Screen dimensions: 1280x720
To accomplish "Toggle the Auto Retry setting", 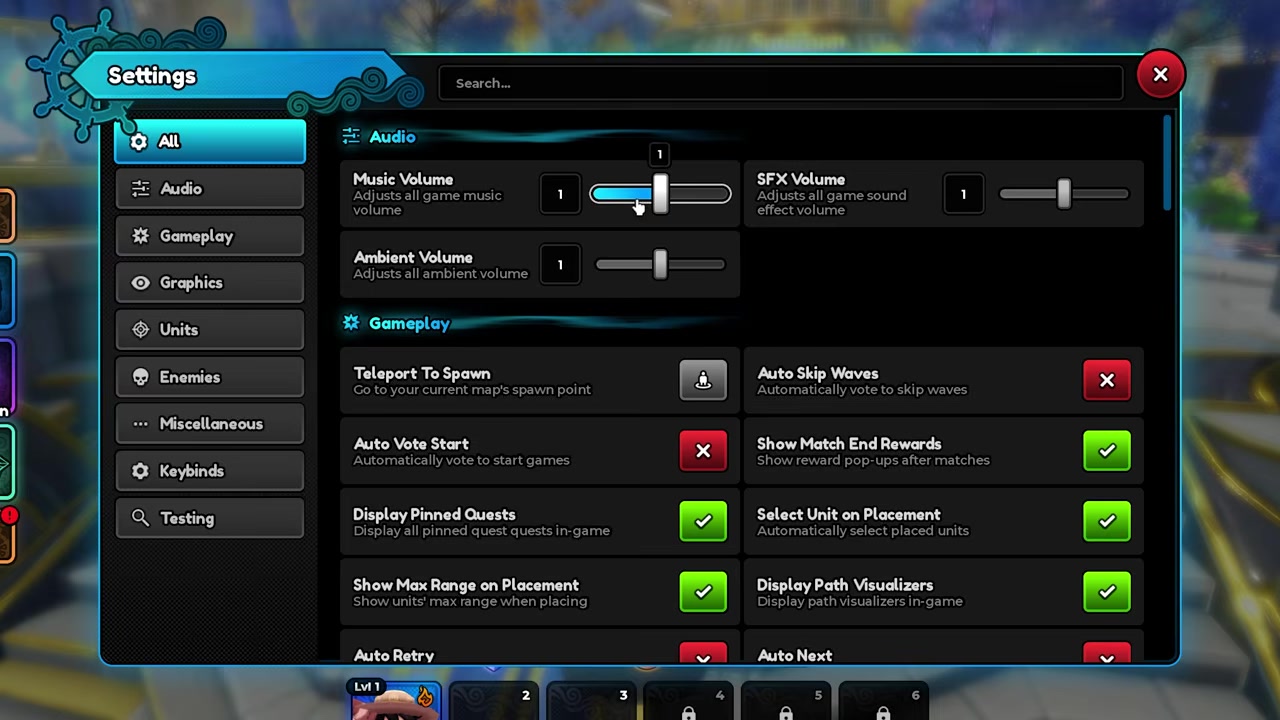I will (703, 652).
